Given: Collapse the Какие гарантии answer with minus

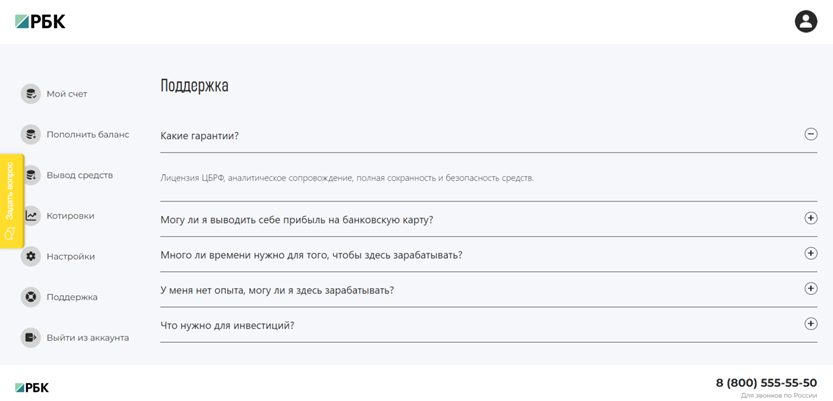Looking at the screenshot, I should pyautogui.click(x=811, y=134).
